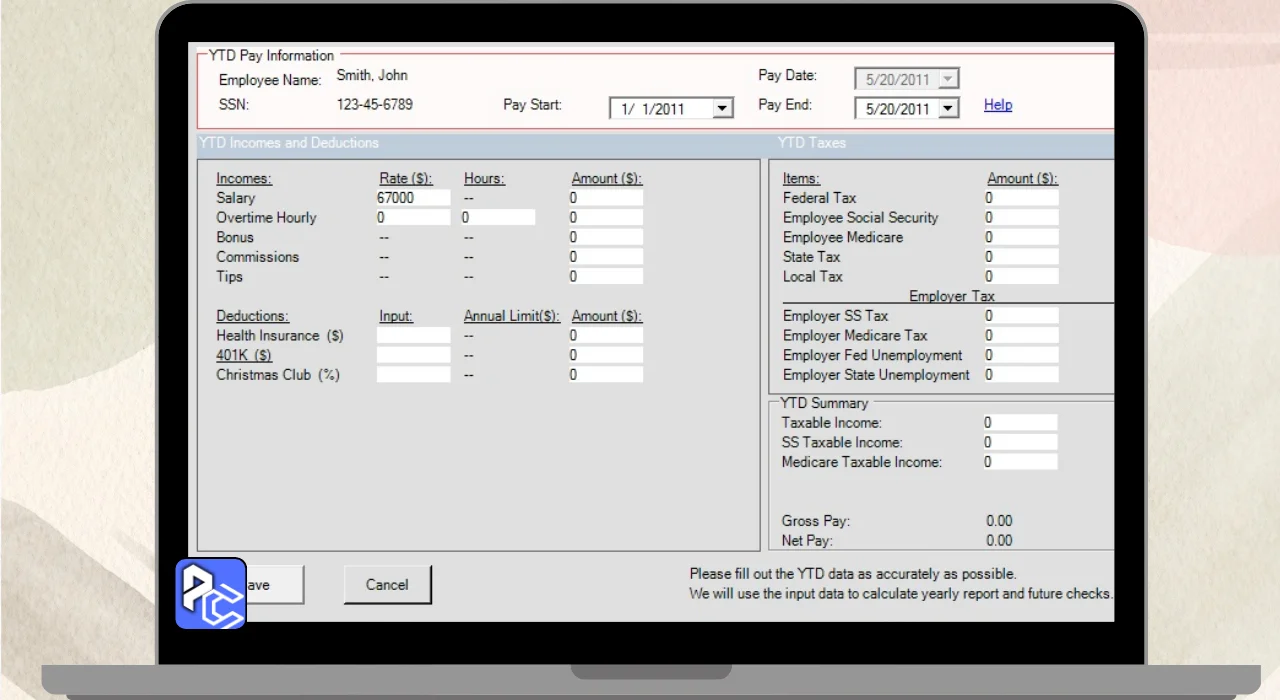Select the Employer Fed Unemployment field

1020,355
